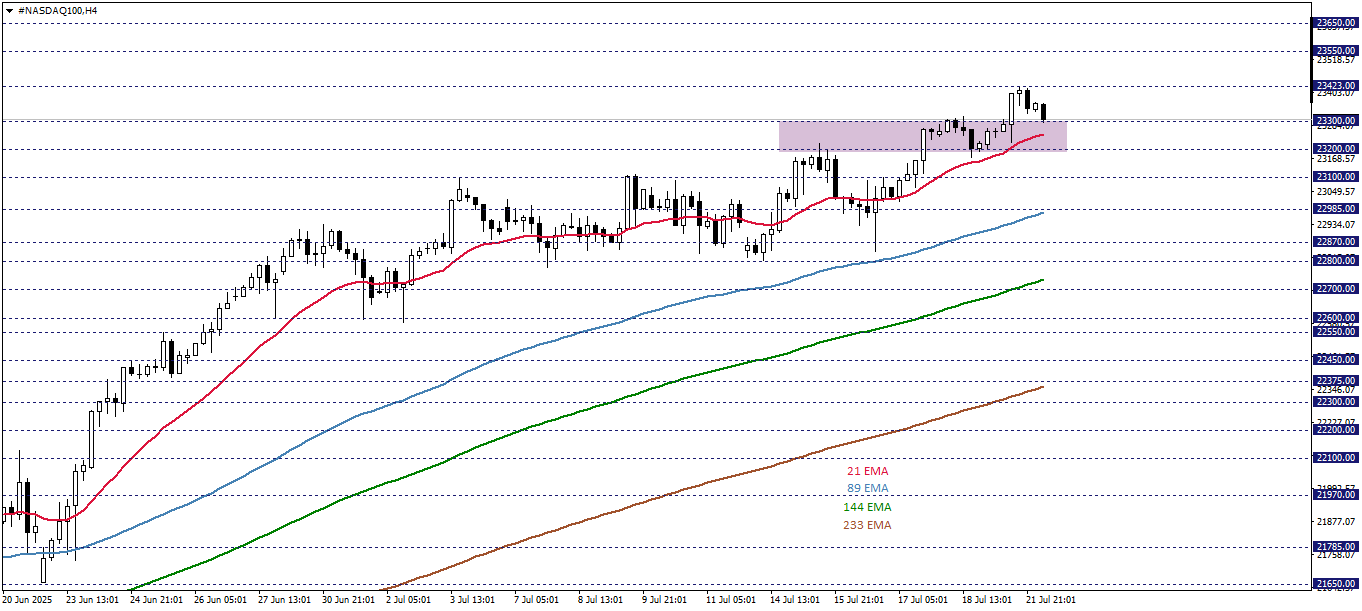Click the 11 Jul 05:01 time label

tap(732, 601)
